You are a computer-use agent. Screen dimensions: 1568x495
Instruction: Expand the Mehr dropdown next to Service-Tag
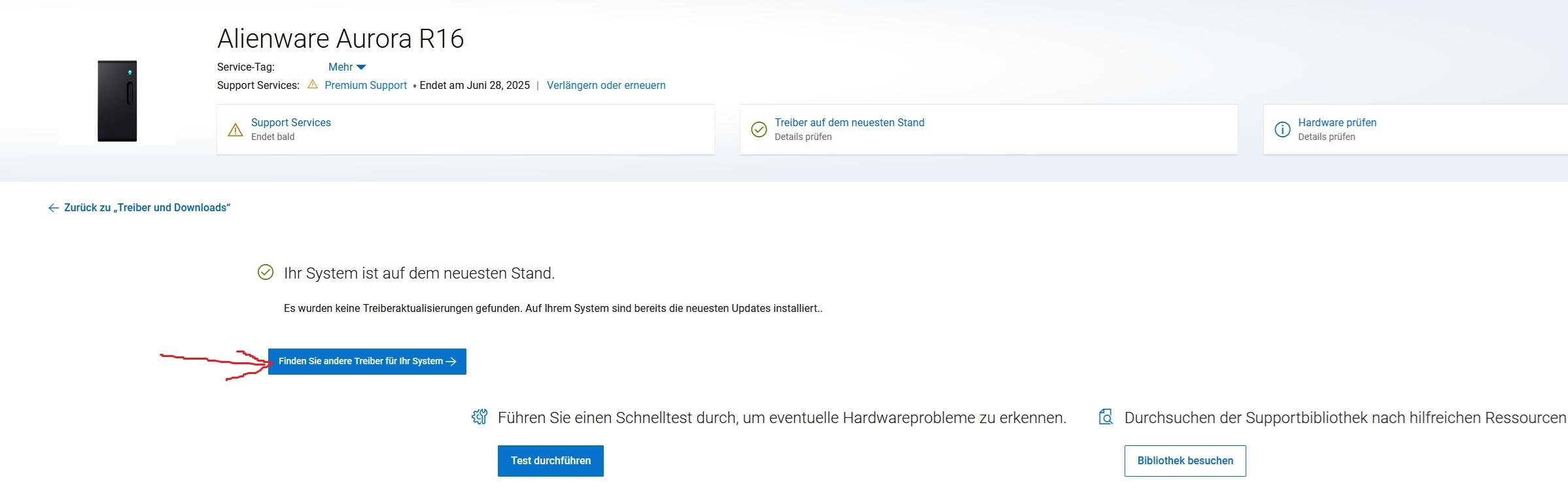347,67
